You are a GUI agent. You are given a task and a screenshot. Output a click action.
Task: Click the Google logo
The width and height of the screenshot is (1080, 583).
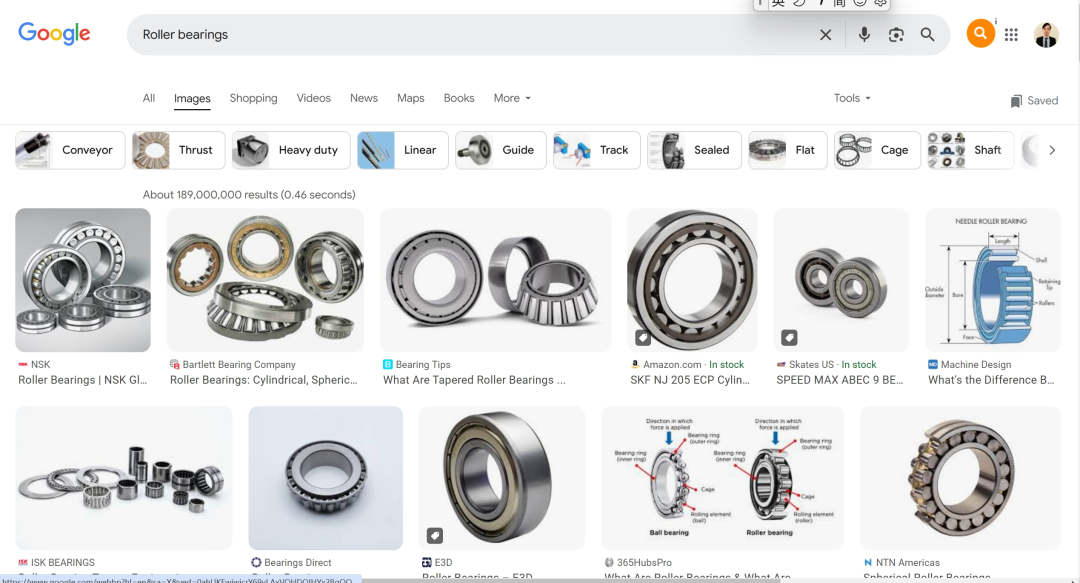(54, 34)
